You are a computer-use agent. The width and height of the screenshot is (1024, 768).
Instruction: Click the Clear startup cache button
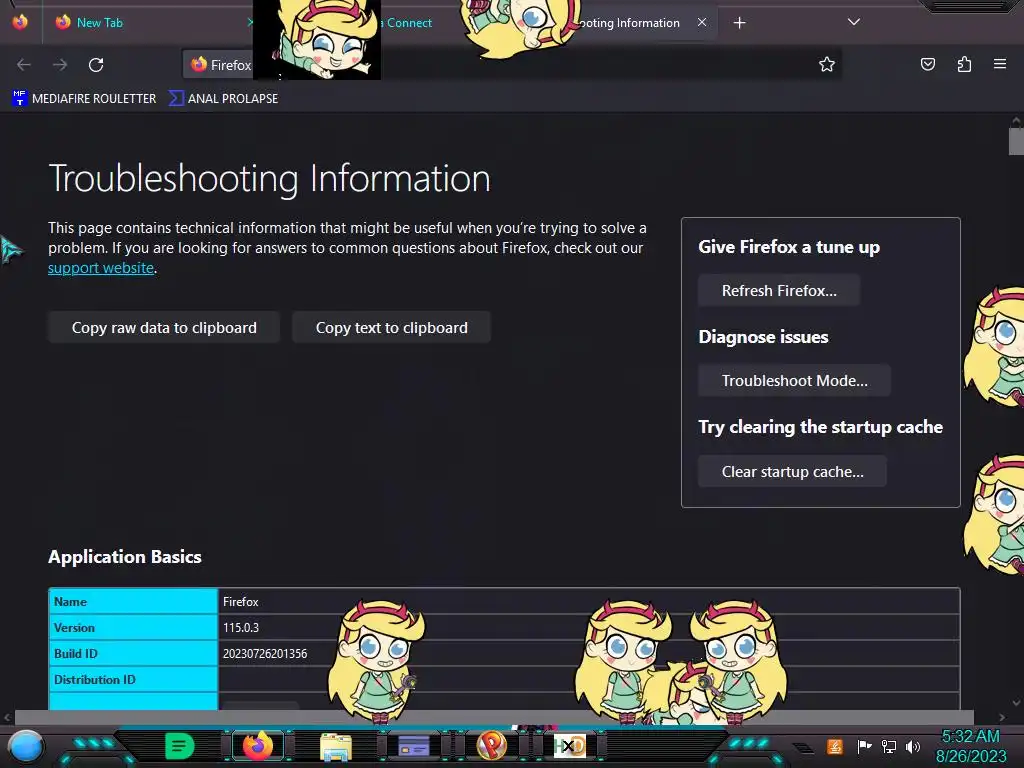coord(792,472)
